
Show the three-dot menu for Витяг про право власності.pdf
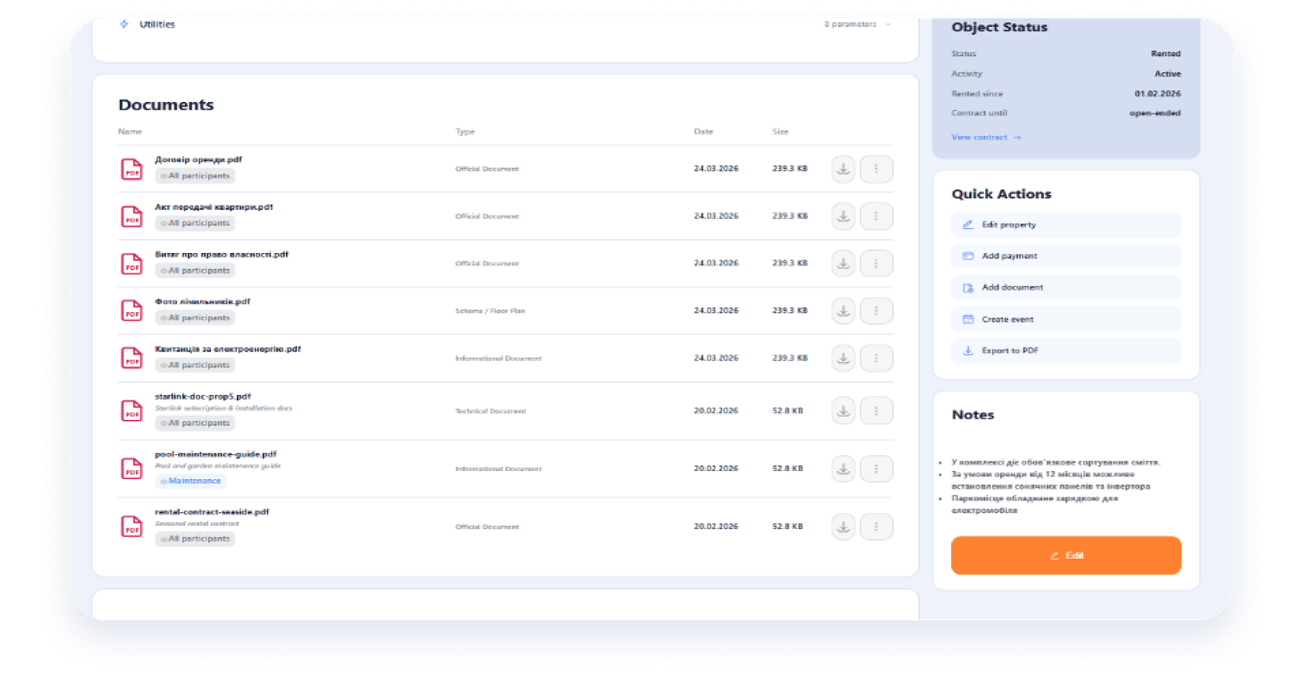(x=876, y=263)
